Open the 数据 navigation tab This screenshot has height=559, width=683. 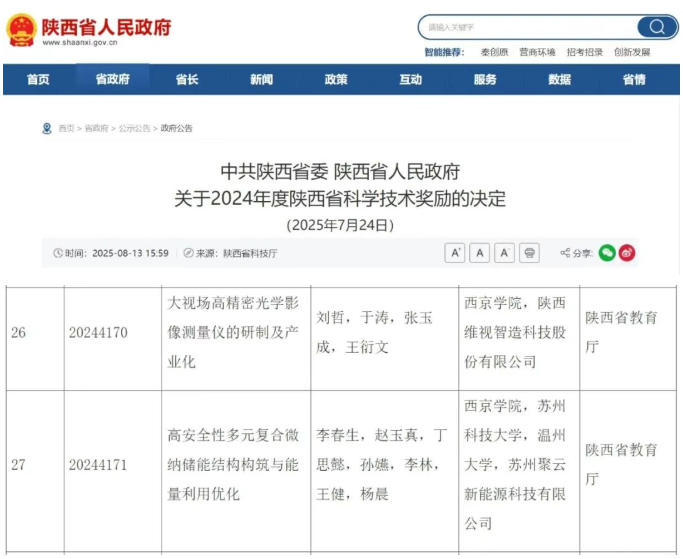[x=559, y=80]
